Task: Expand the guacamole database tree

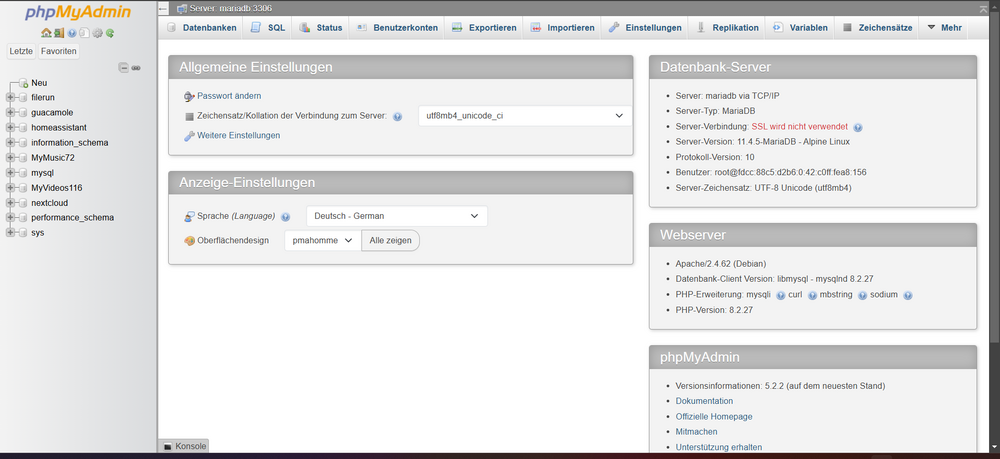Action: (10, 112)
